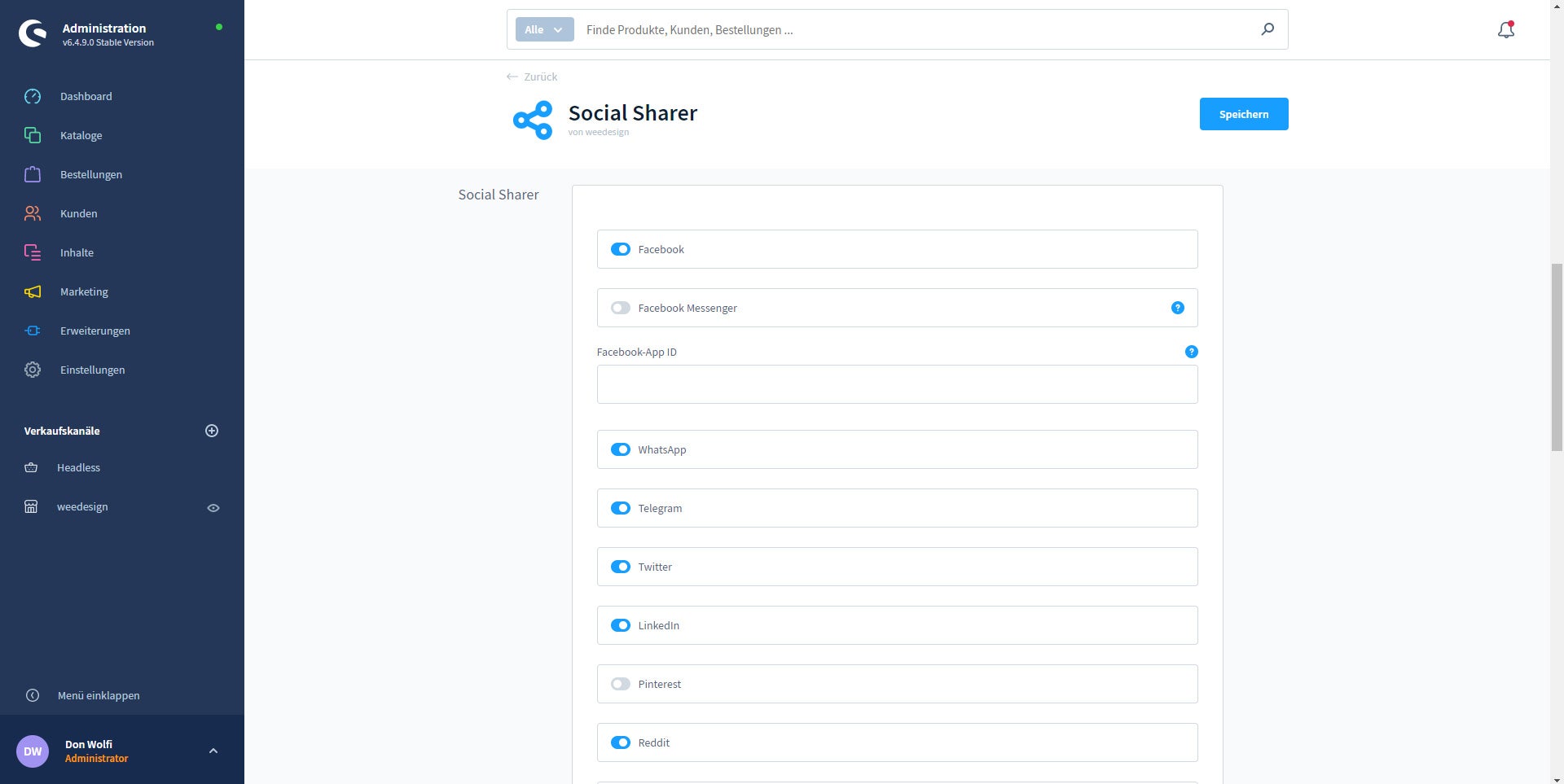
Task: Click the Marketing megaphone icon
Action: coord(33,291)
